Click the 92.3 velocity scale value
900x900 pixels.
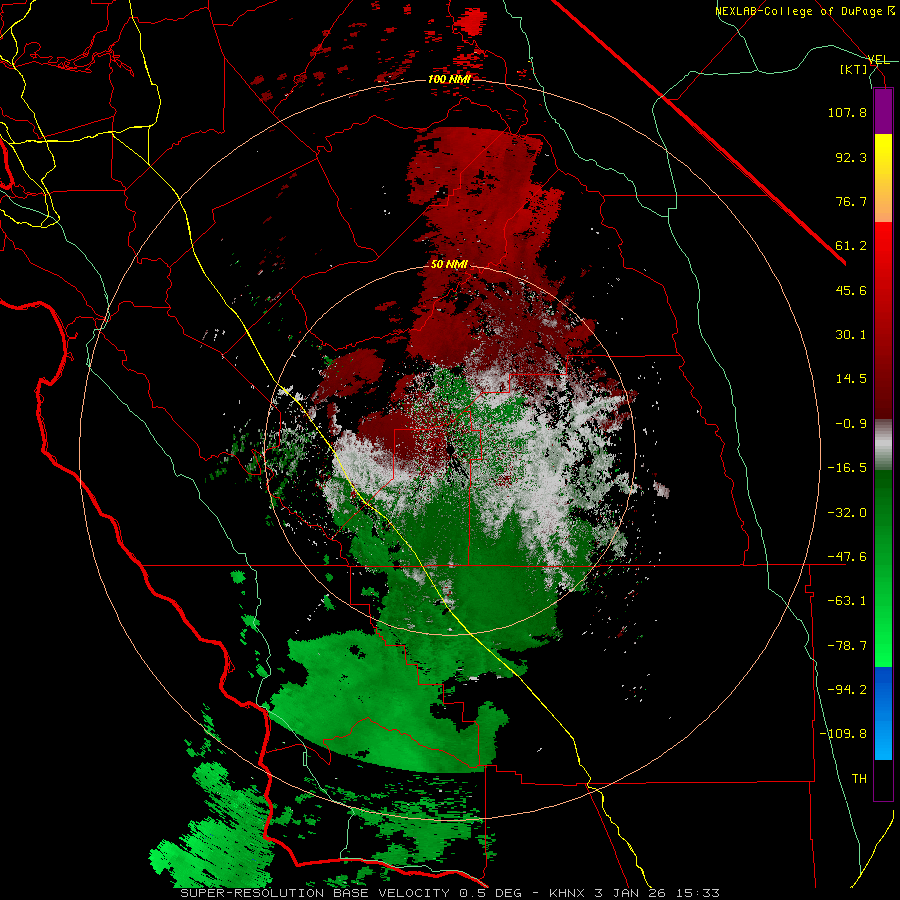(851, 157)
